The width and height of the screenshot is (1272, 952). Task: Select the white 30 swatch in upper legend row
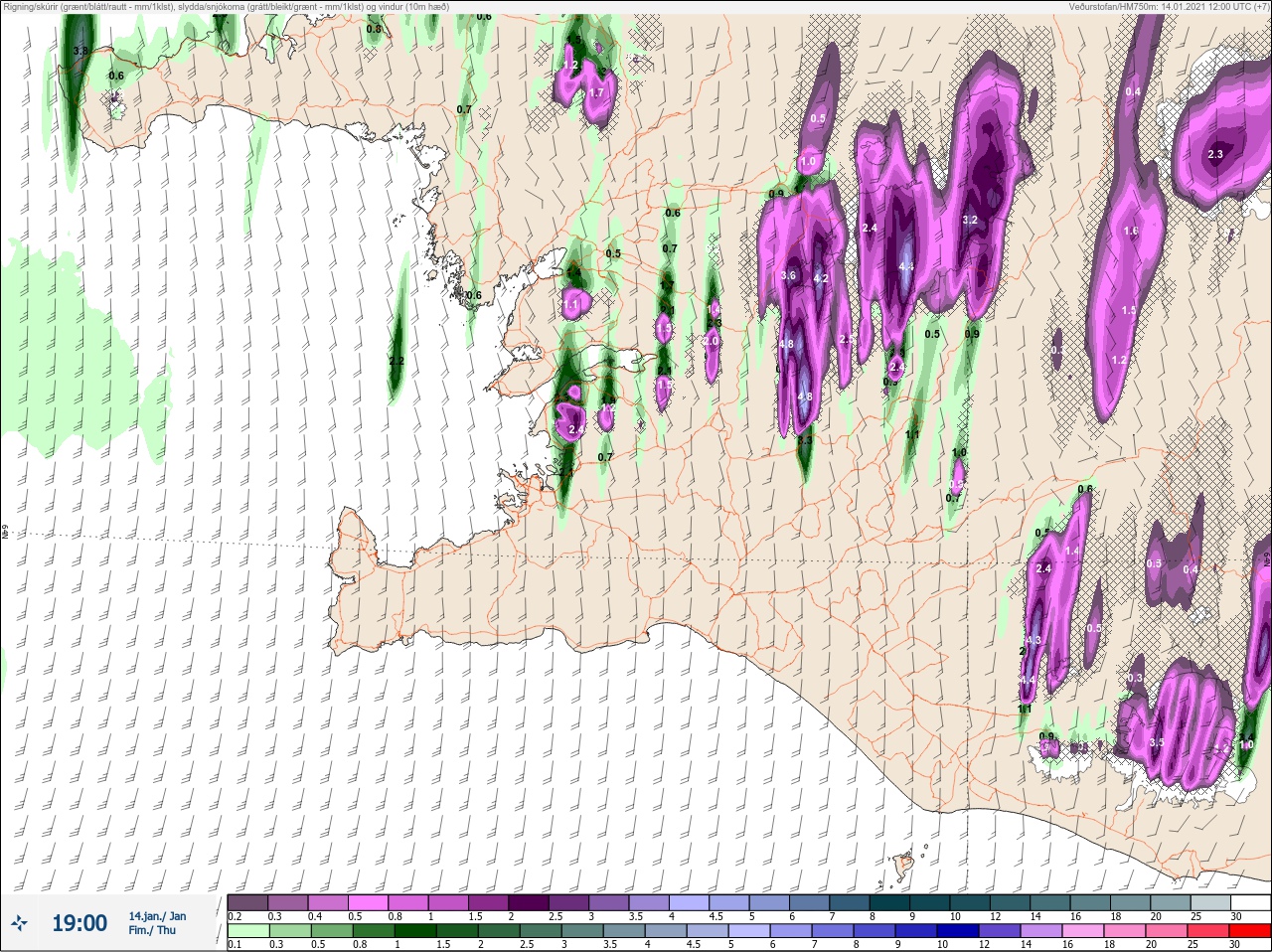point(1252,903)
